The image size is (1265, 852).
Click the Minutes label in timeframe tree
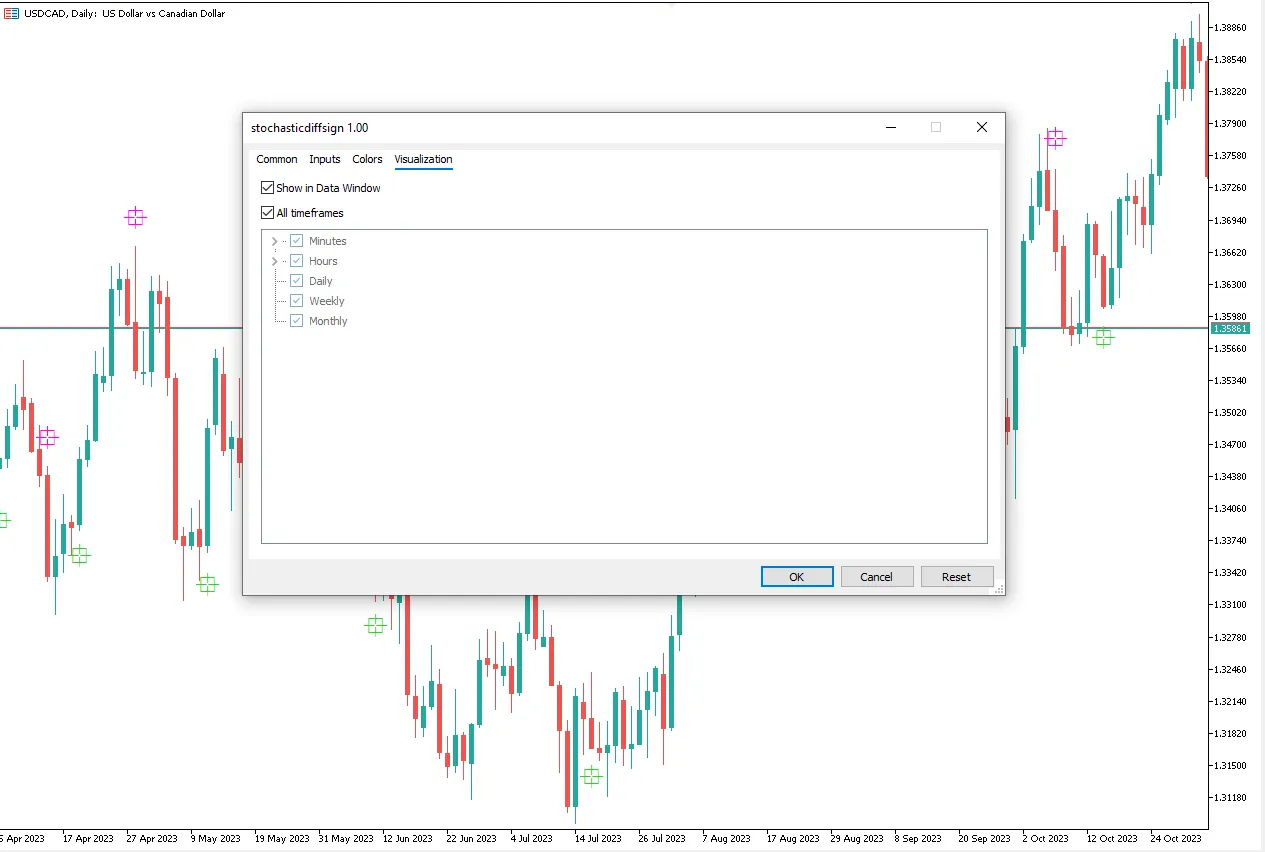click(327, 241)
